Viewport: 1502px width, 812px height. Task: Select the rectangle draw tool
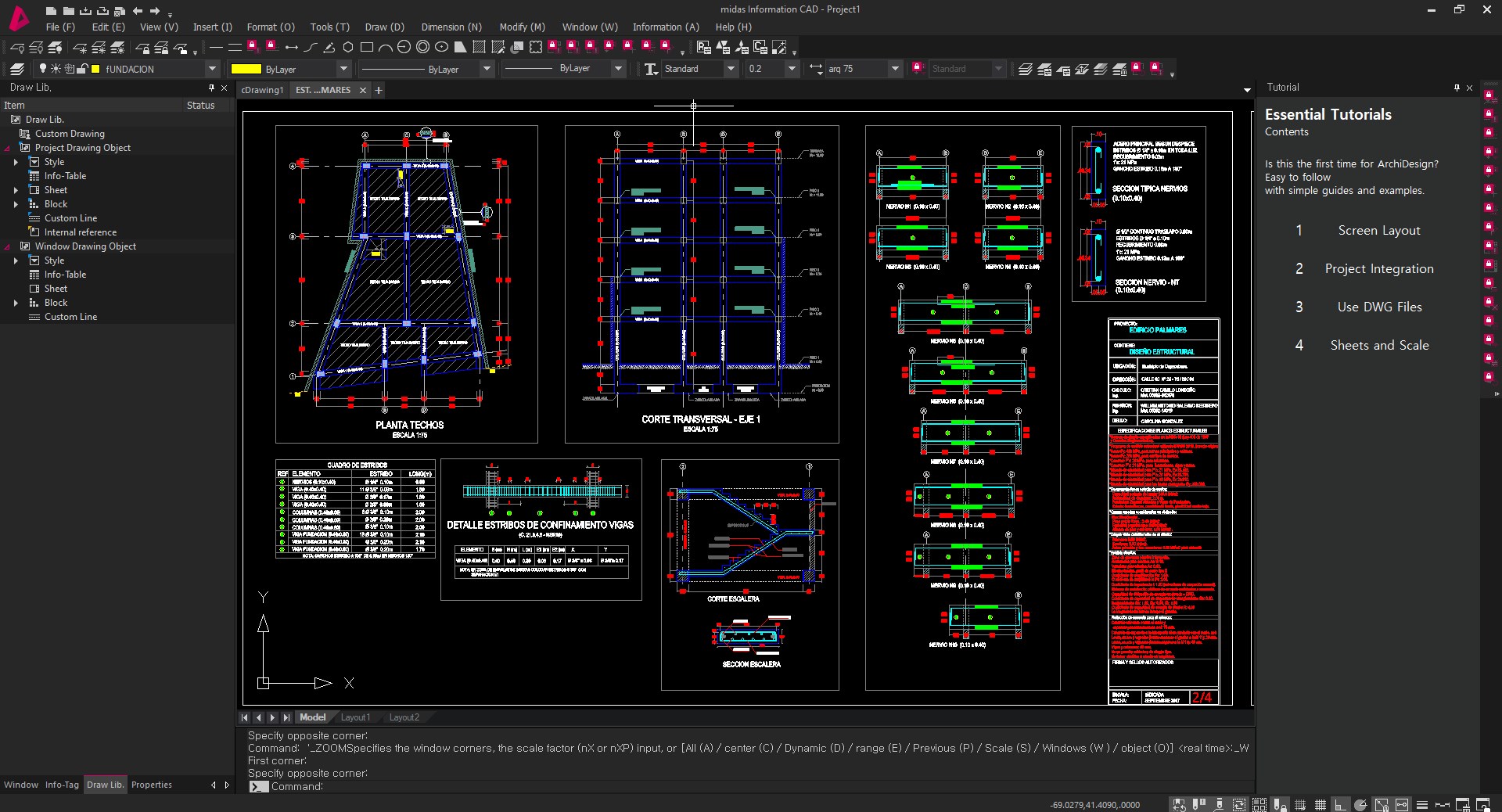pos(366,48)
